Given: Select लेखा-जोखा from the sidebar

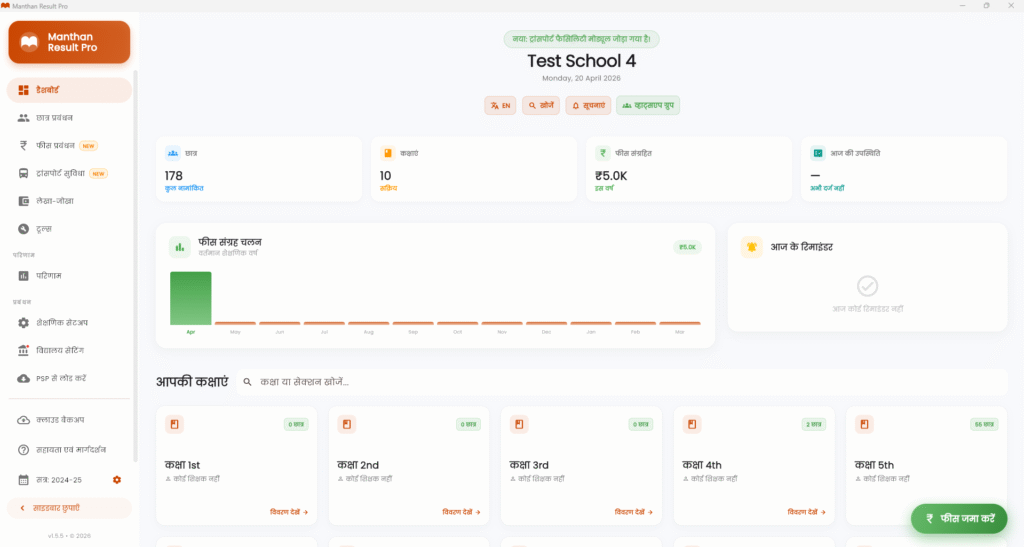Looking at the screenshot, I should [55, 201].
